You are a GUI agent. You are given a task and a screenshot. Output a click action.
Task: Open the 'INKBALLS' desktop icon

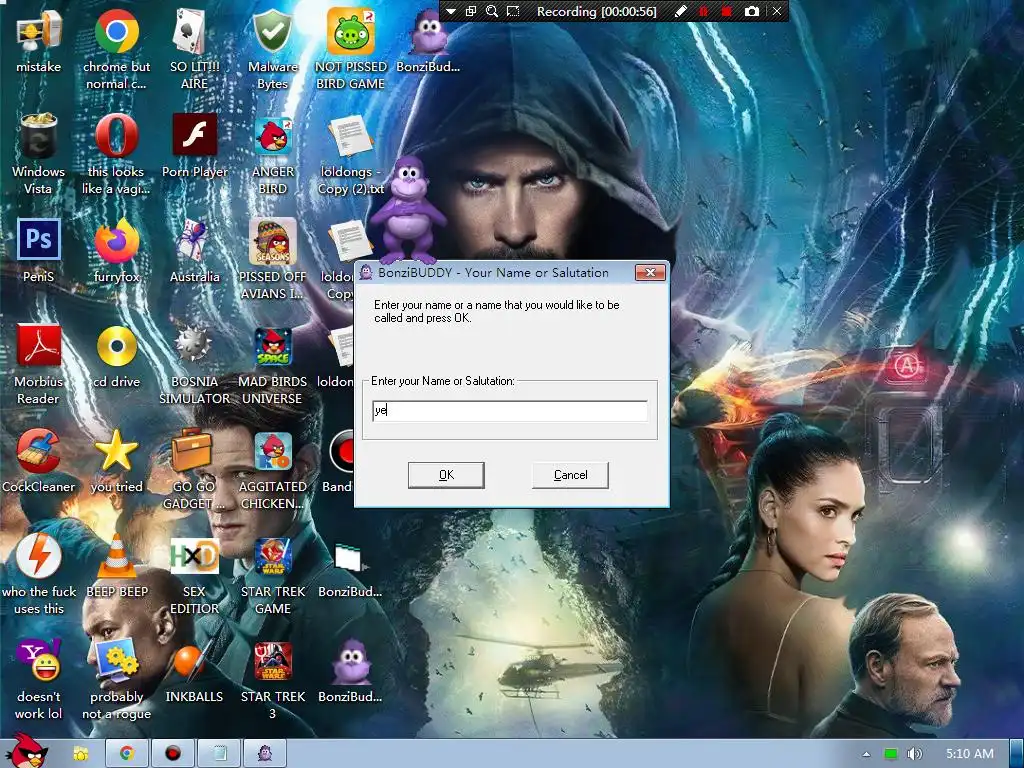point(194,673)
